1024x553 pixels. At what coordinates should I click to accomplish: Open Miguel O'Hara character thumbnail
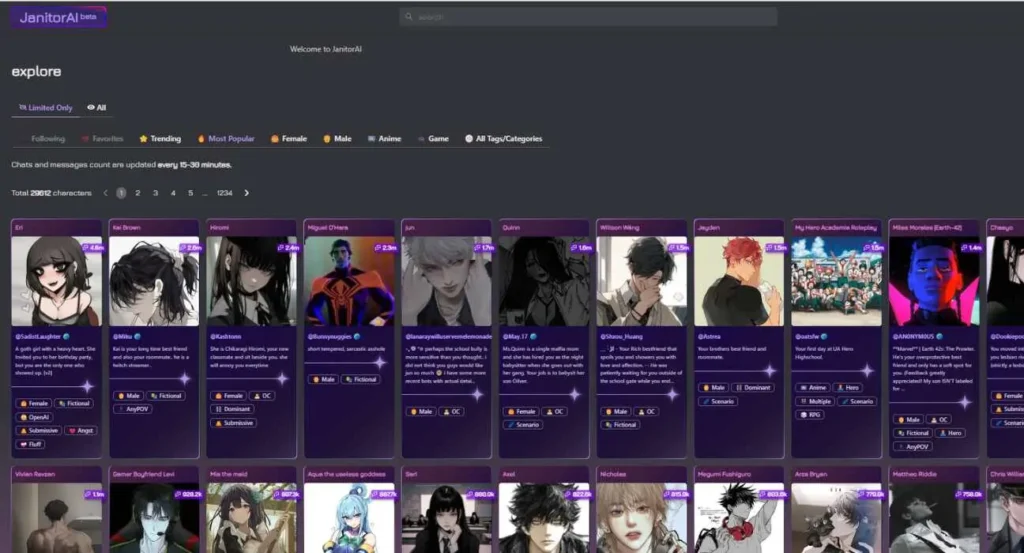(349, 281)
